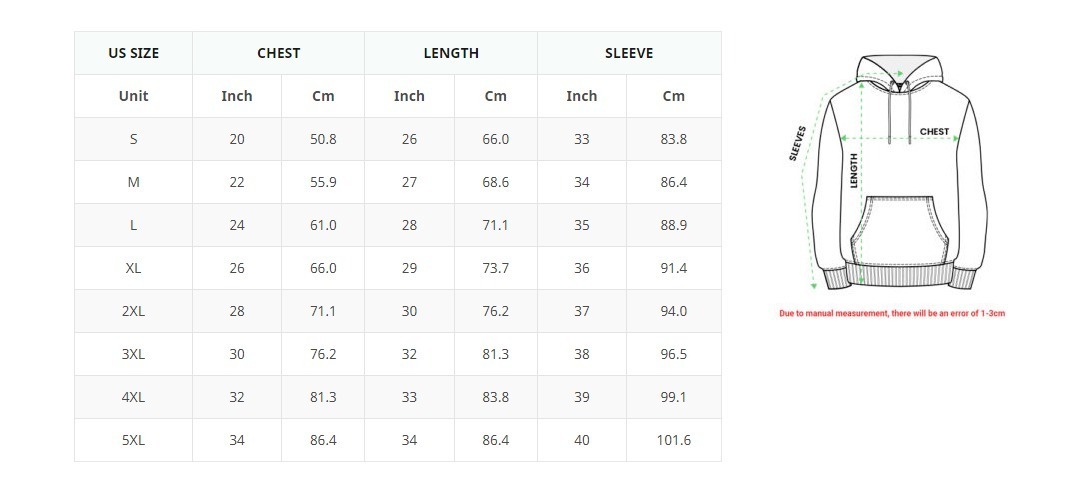Click the SLEEVES label beside the hoodie
1079x487 pixels.
click(797, 143)
